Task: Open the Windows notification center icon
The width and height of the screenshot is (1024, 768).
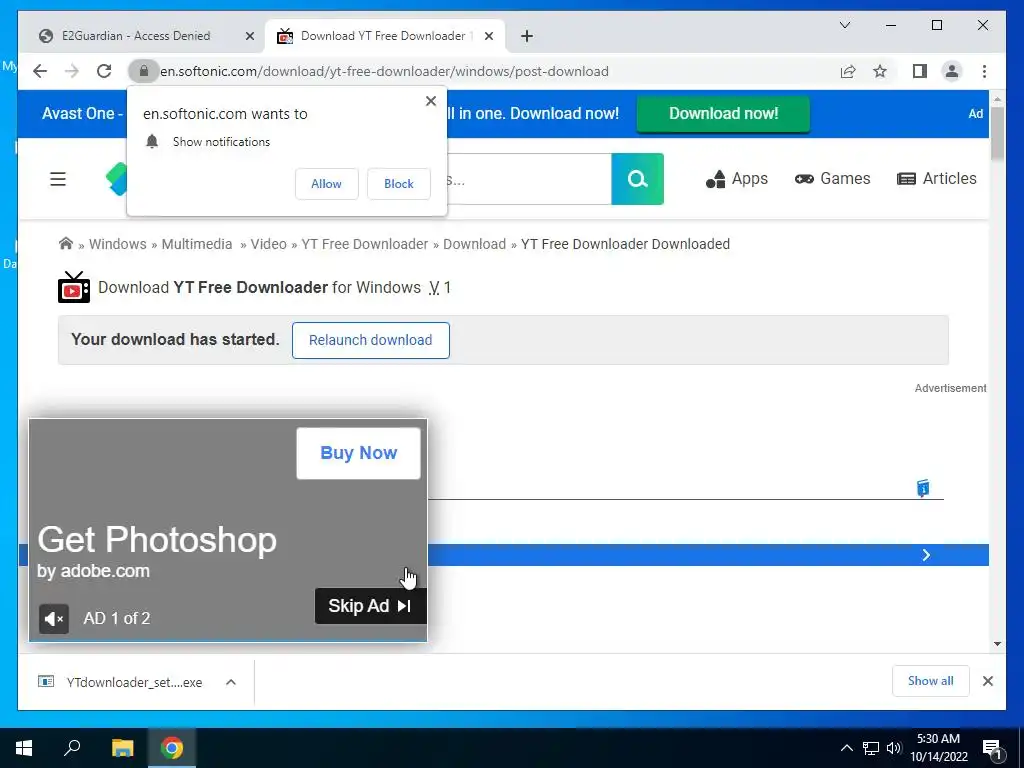Action: [992, 748]
